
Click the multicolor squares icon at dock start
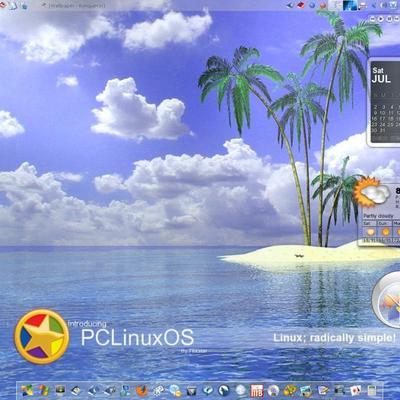coord(27,389)
